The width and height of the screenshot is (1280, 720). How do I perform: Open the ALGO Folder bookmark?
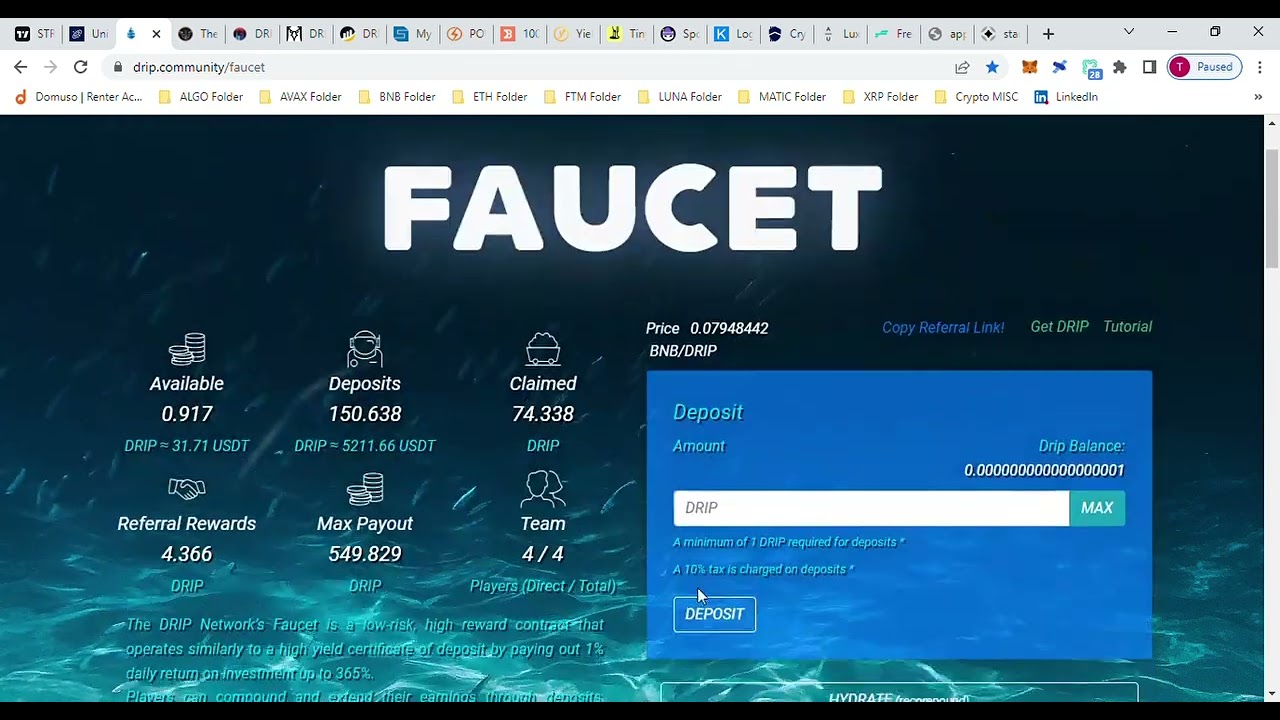(200, 97)
